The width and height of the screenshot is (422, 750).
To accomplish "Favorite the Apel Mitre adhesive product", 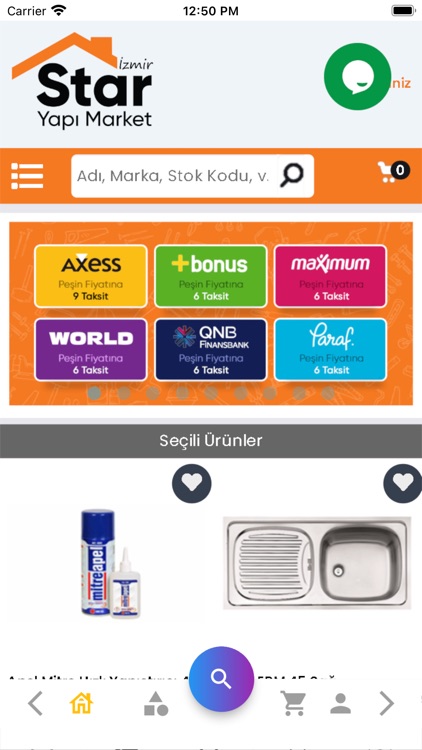I will (191, 483).
